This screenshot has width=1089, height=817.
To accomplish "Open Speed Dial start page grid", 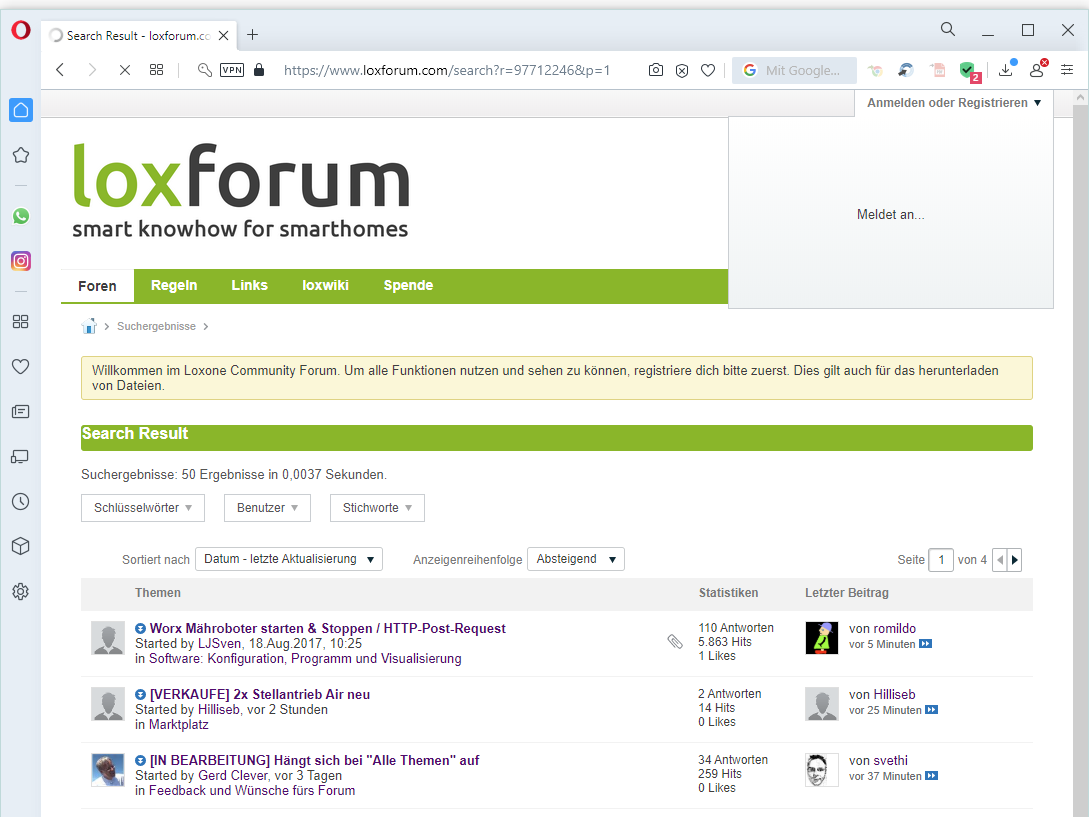I will [x=156, y=69].
